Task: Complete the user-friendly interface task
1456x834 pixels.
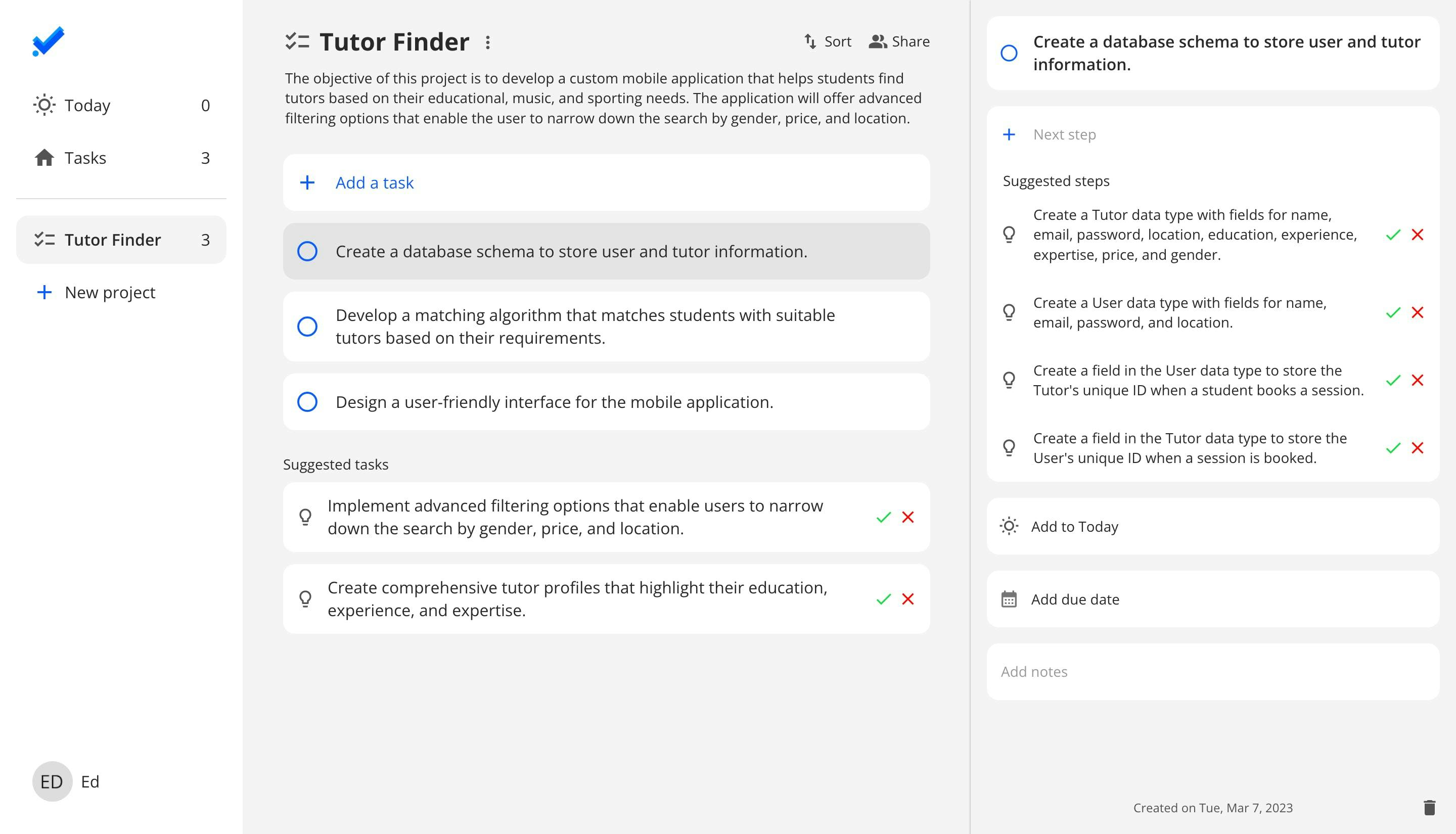Action: [x=307, y=401]
